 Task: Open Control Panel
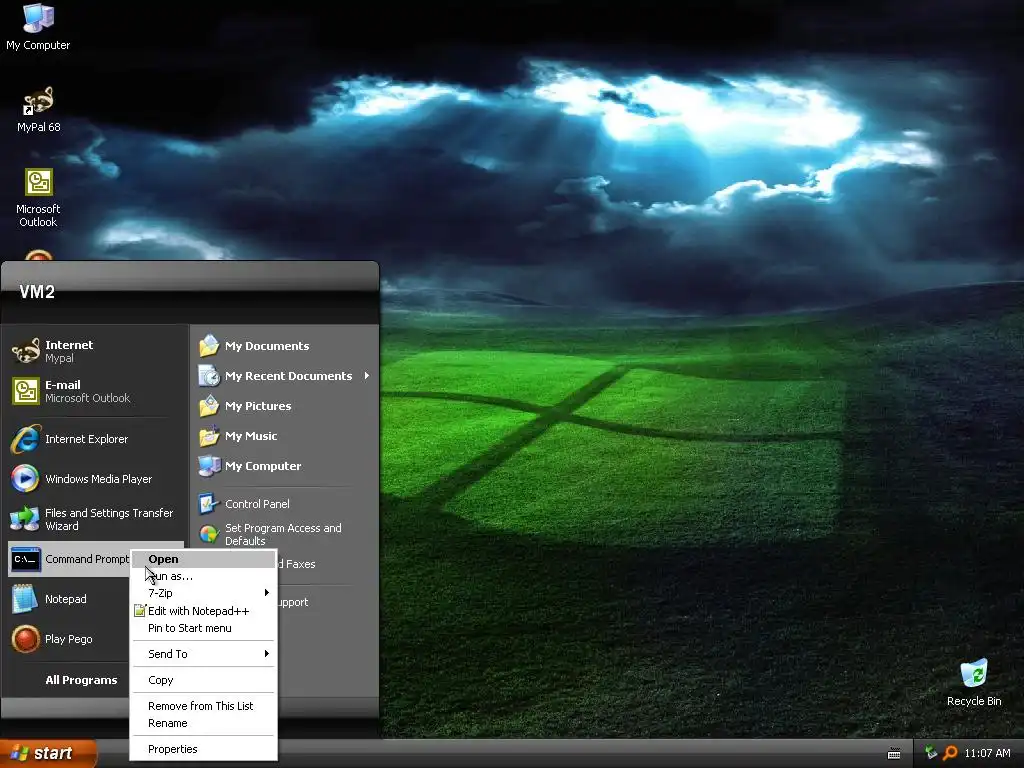pyautogui.click(x=285, y=504)
